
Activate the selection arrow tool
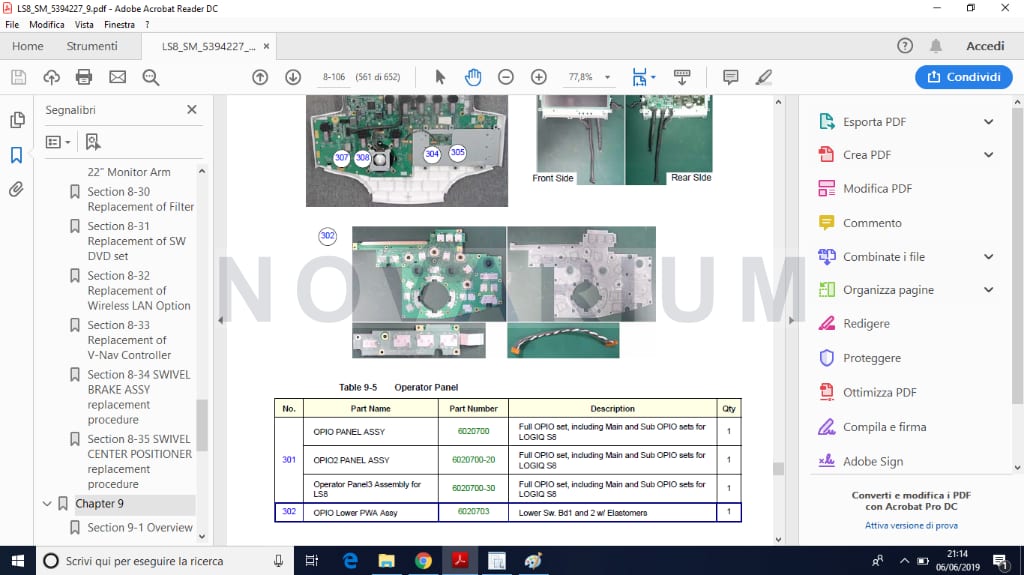(440, 77)
